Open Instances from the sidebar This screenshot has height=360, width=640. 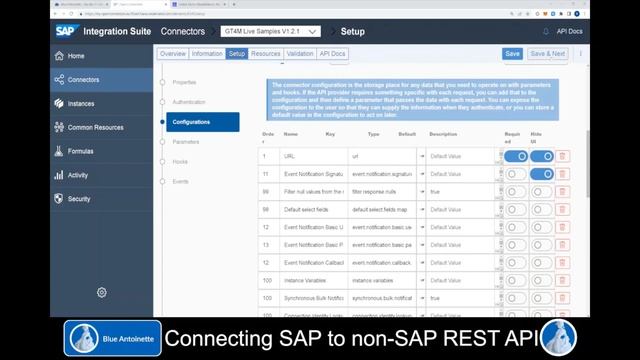101,104
